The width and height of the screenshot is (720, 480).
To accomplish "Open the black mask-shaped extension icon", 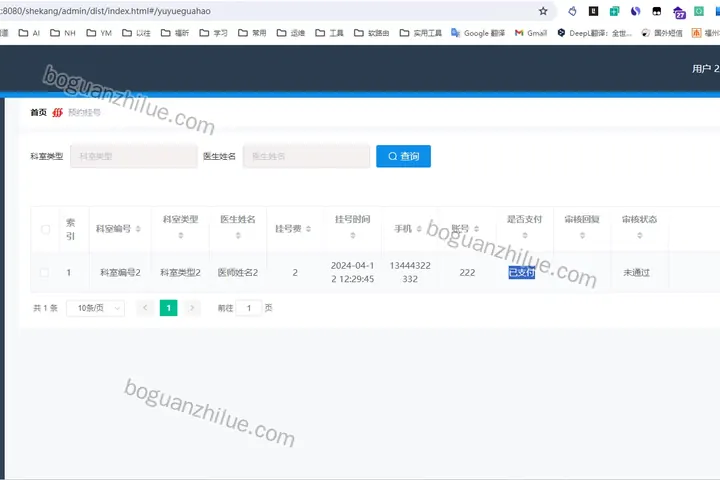I will click(657, 11).
